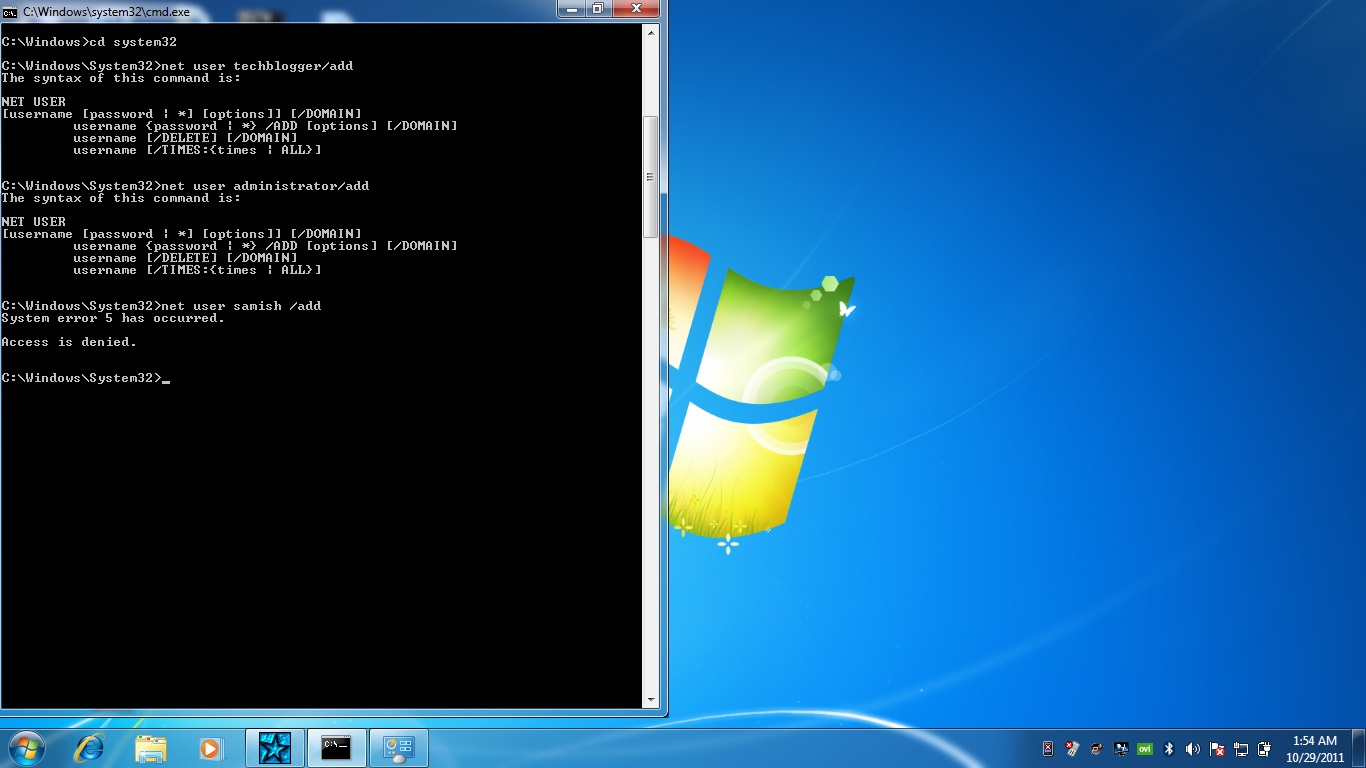Screen dimensions: 1366x768
Task: Select the cmd.exe taskbar button
Action: tap(336, 747)
